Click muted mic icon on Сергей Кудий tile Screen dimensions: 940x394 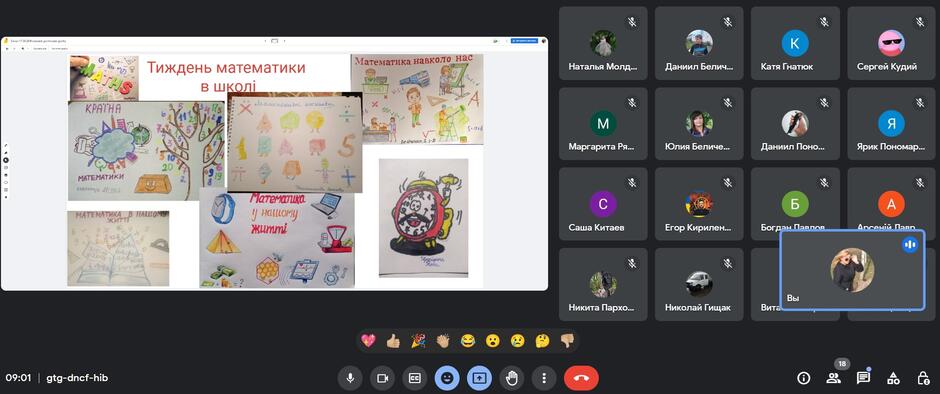point(920,22)
